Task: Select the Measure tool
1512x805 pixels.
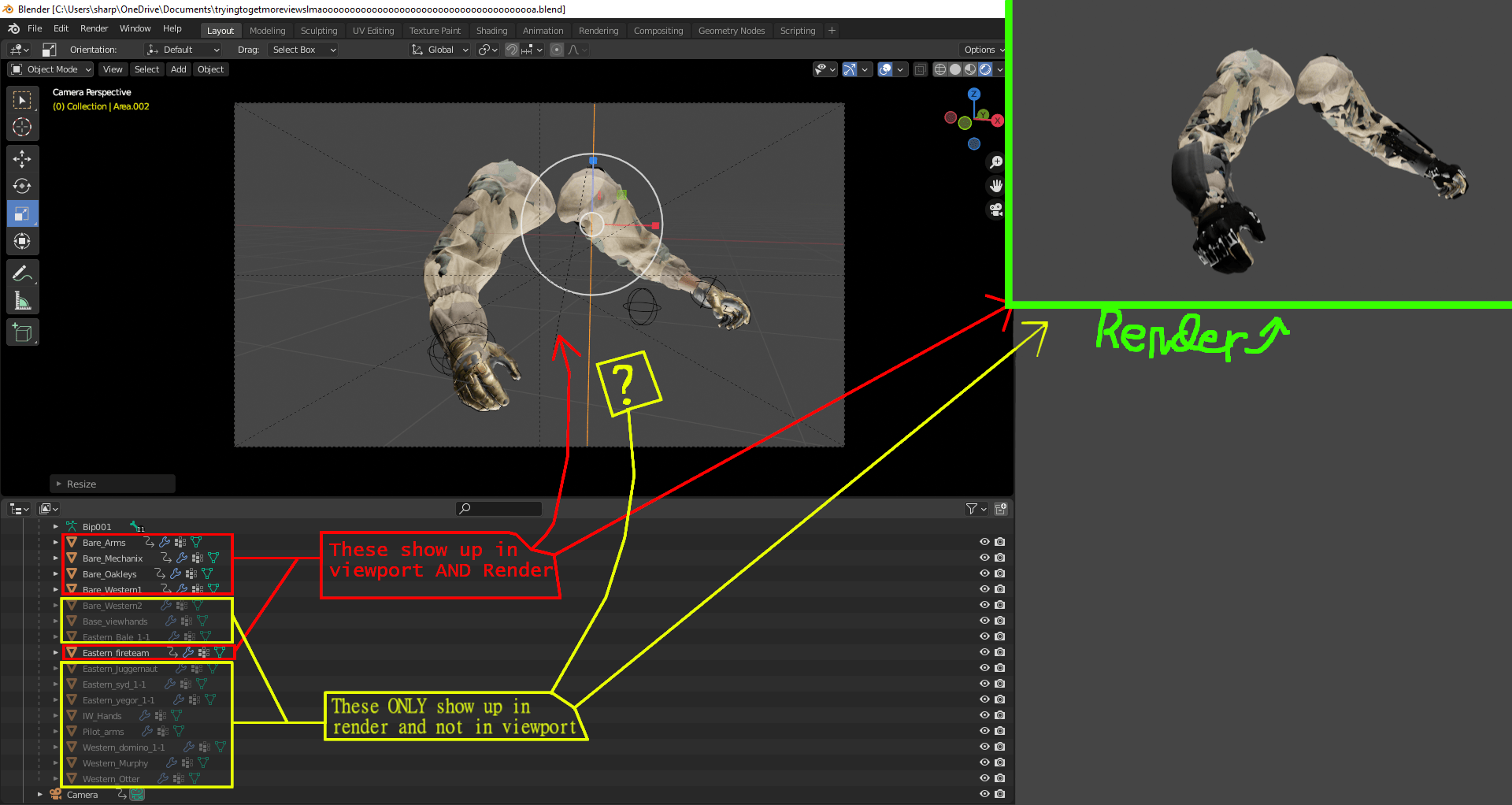Action: coord(22,301)
